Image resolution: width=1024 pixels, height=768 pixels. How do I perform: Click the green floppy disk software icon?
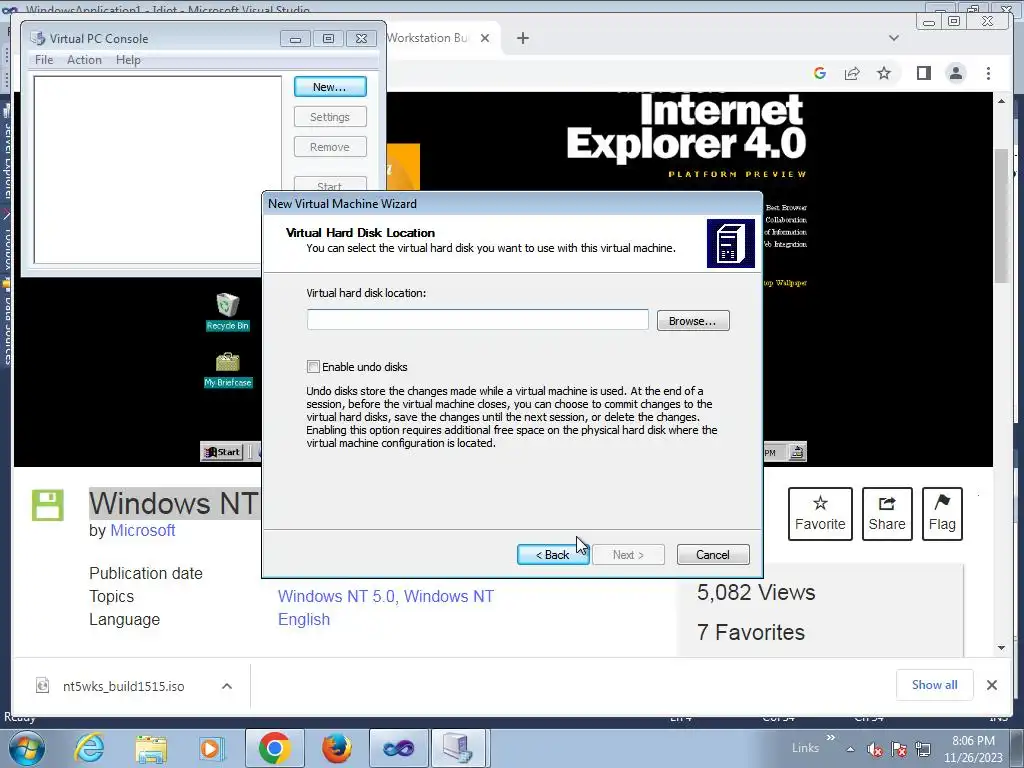click(x=48, y=505)
